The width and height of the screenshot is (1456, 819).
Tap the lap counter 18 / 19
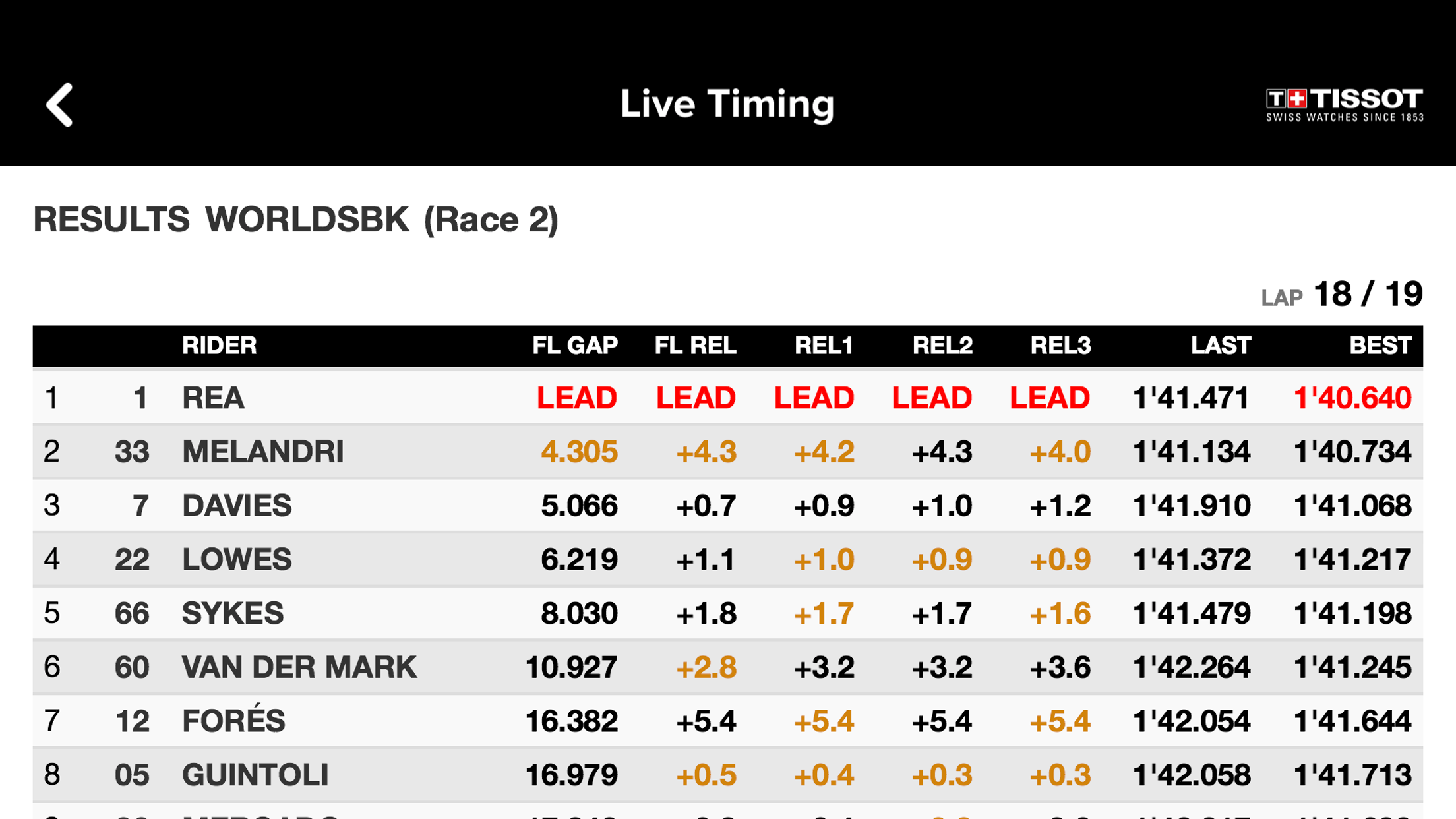pos(1367,294)
